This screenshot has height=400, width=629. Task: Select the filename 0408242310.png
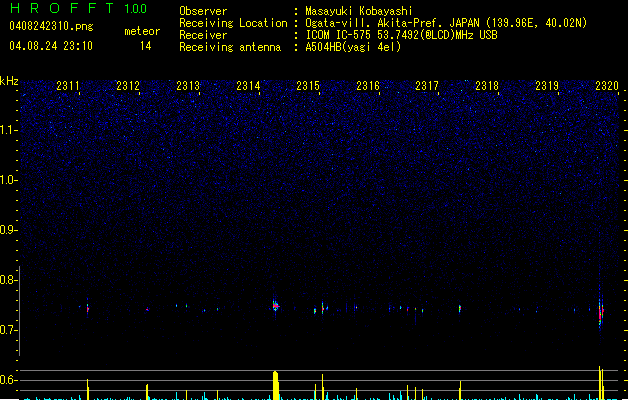coord(51,26)
